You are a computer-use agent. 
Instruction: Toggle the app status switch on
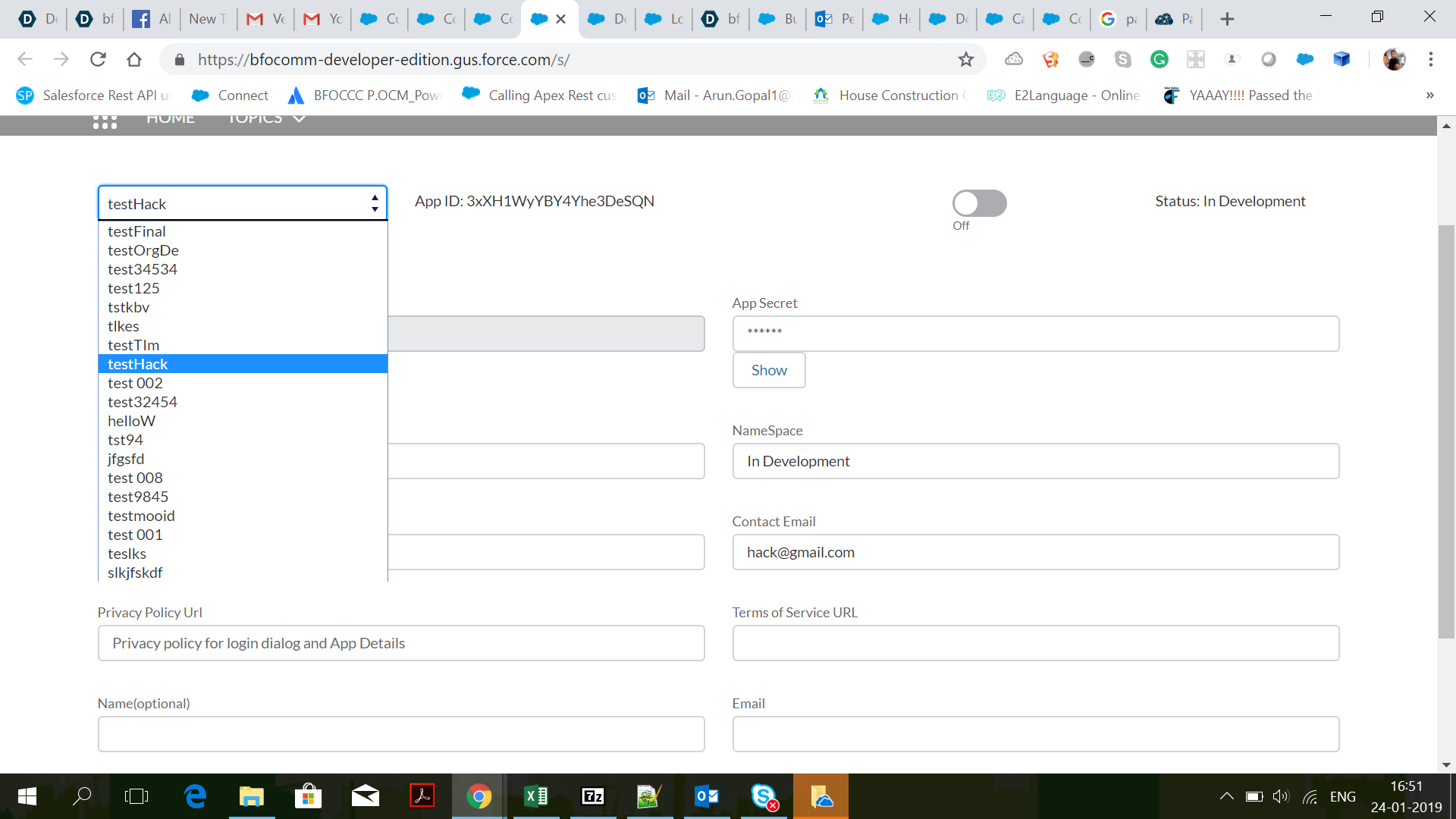pyautogui.click(x=979, y=203)
